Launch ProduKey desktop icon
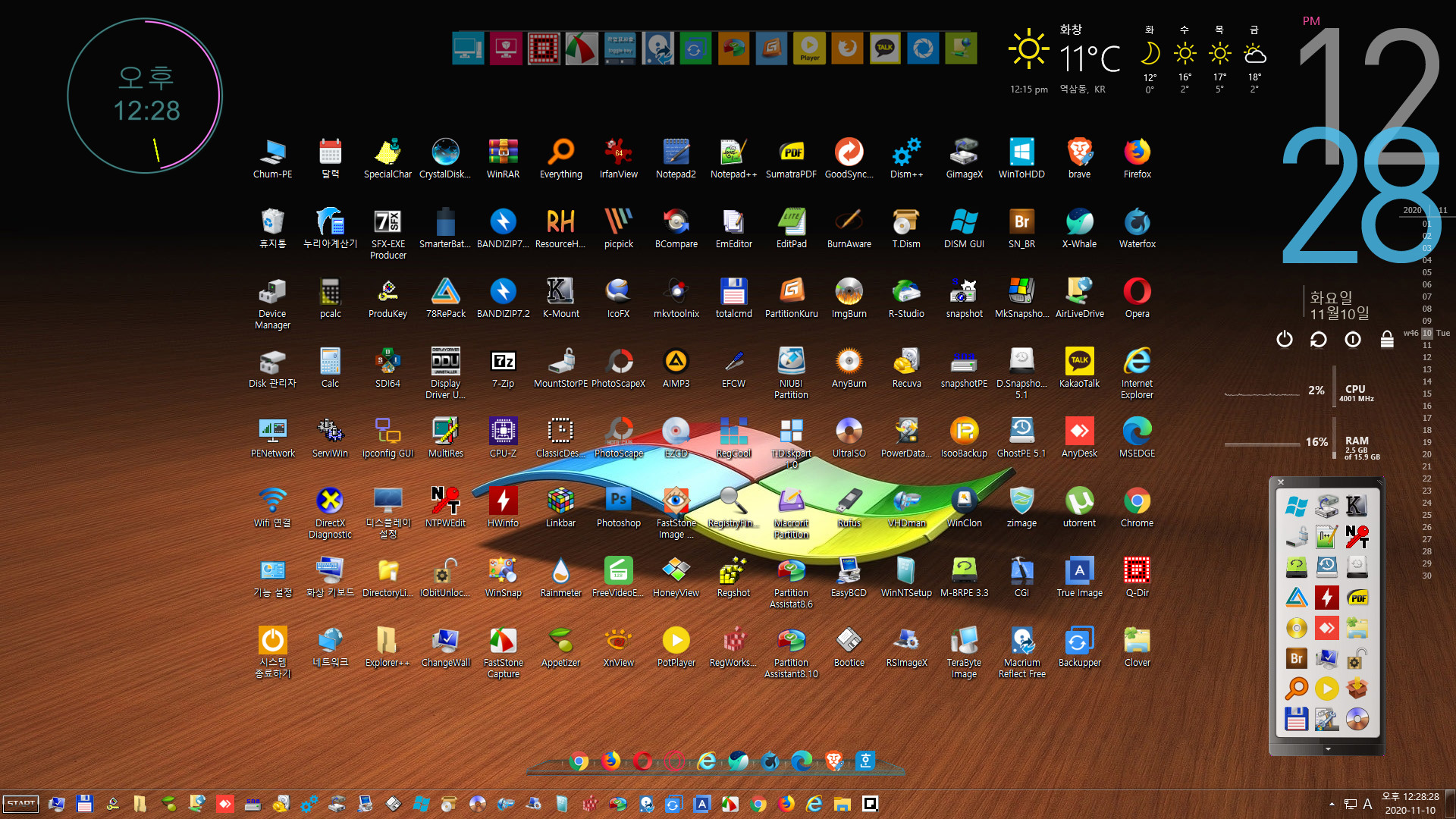1456x819 pixels. [388, 298]
